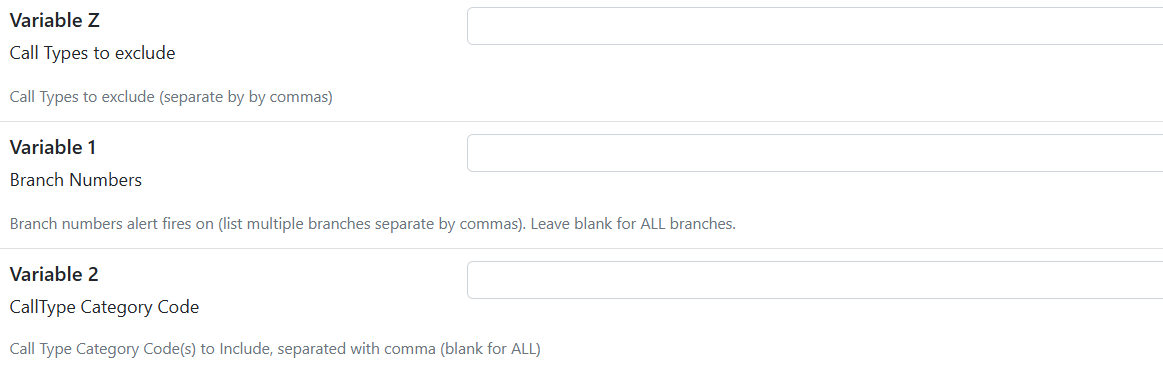The image size is (1163, 370).
Task: Click the 'Branch Numbers' label
Action: click(76, 180)
